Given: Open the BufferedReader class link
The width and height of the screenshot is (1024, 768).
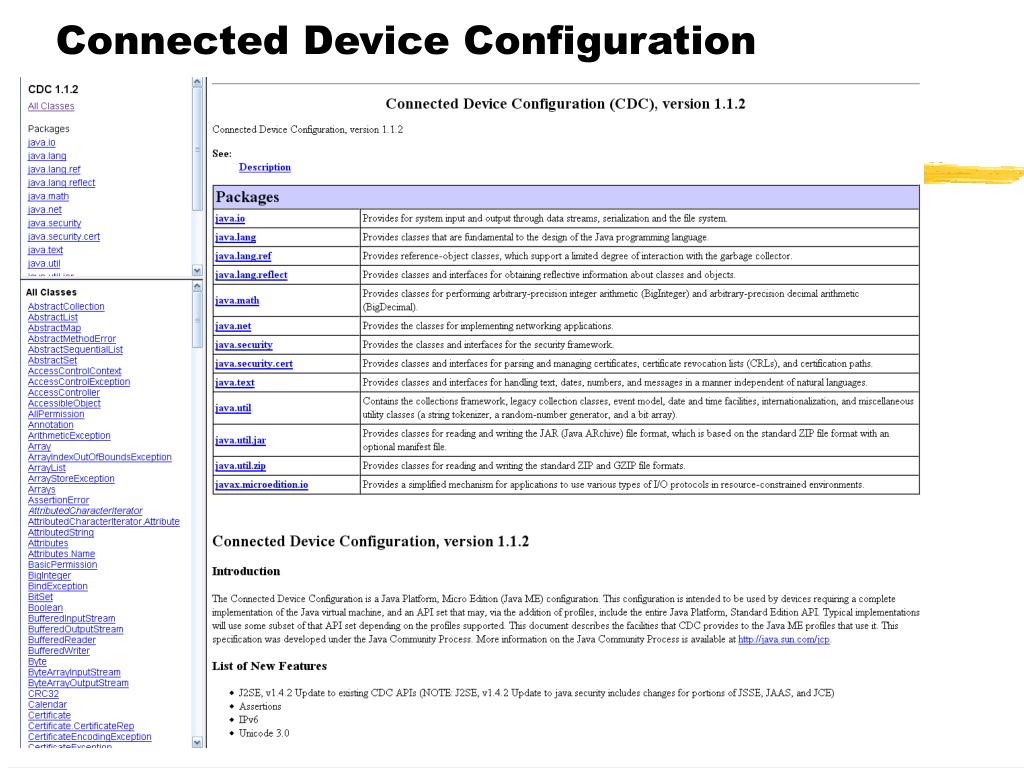Looking at the screenshot, I should 62,640.
